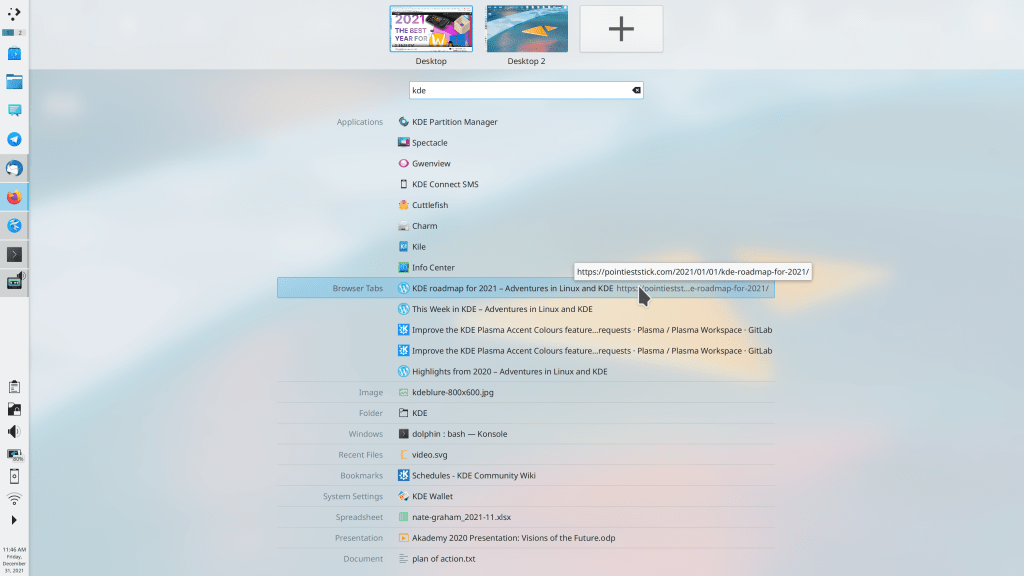Image resolution: width=1024 pixels, height=576 pixels.
Task: Select "This Week in KDE" browser tab
Action: click(502, 309)
